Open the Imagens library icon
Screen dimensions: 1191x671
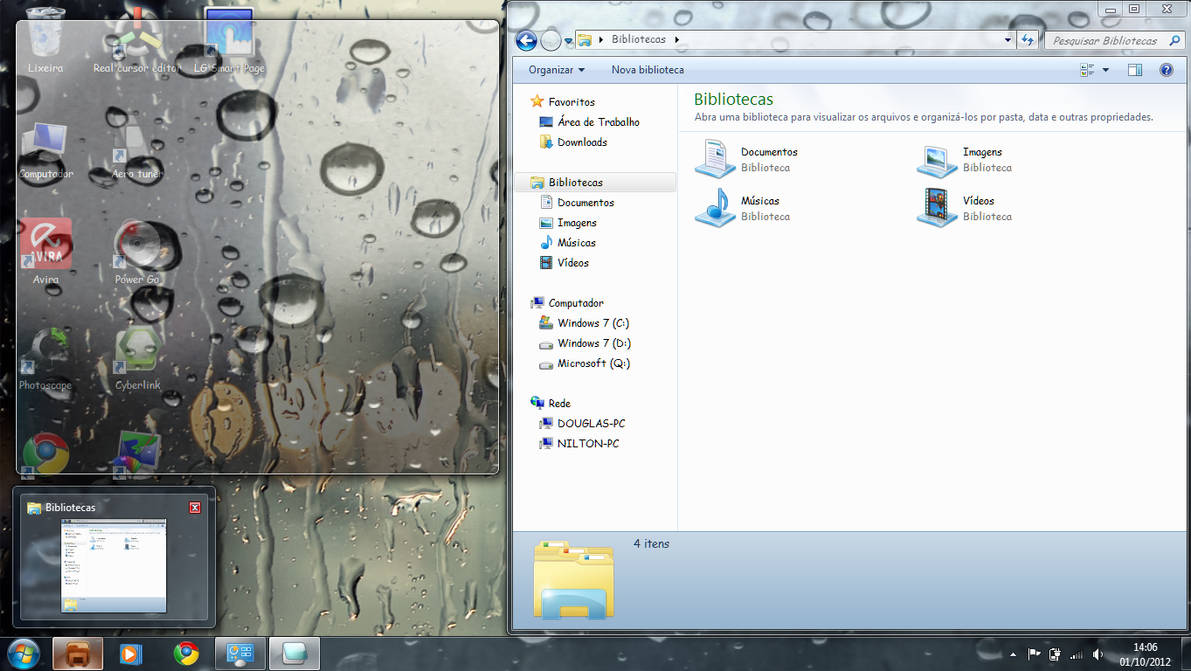click(x=936, y=158)
